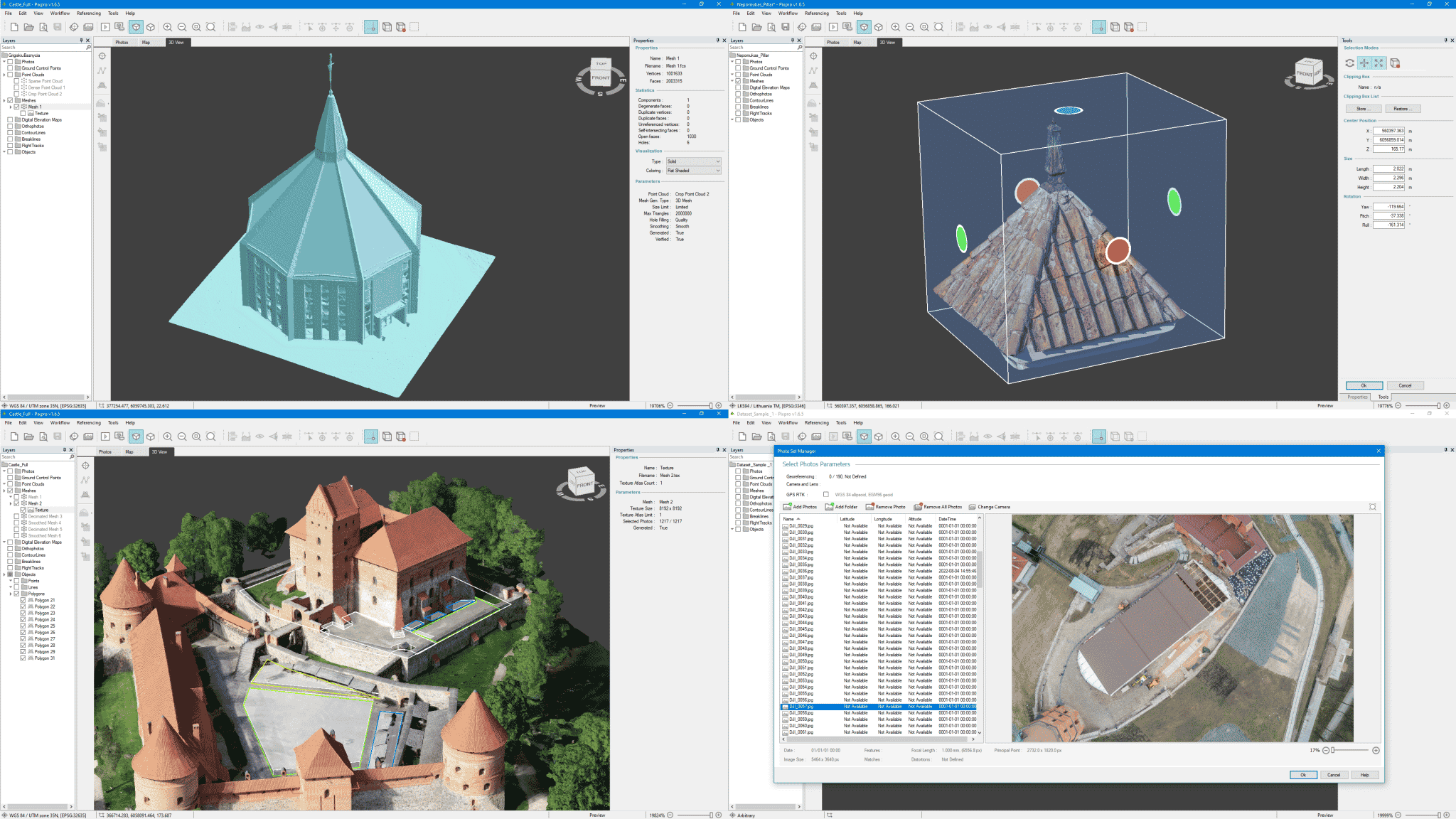This screenshot has height=819, width=1456.
Task: Expand Mesh 2 node in castle Layers
Action: [x=11, y=503]
